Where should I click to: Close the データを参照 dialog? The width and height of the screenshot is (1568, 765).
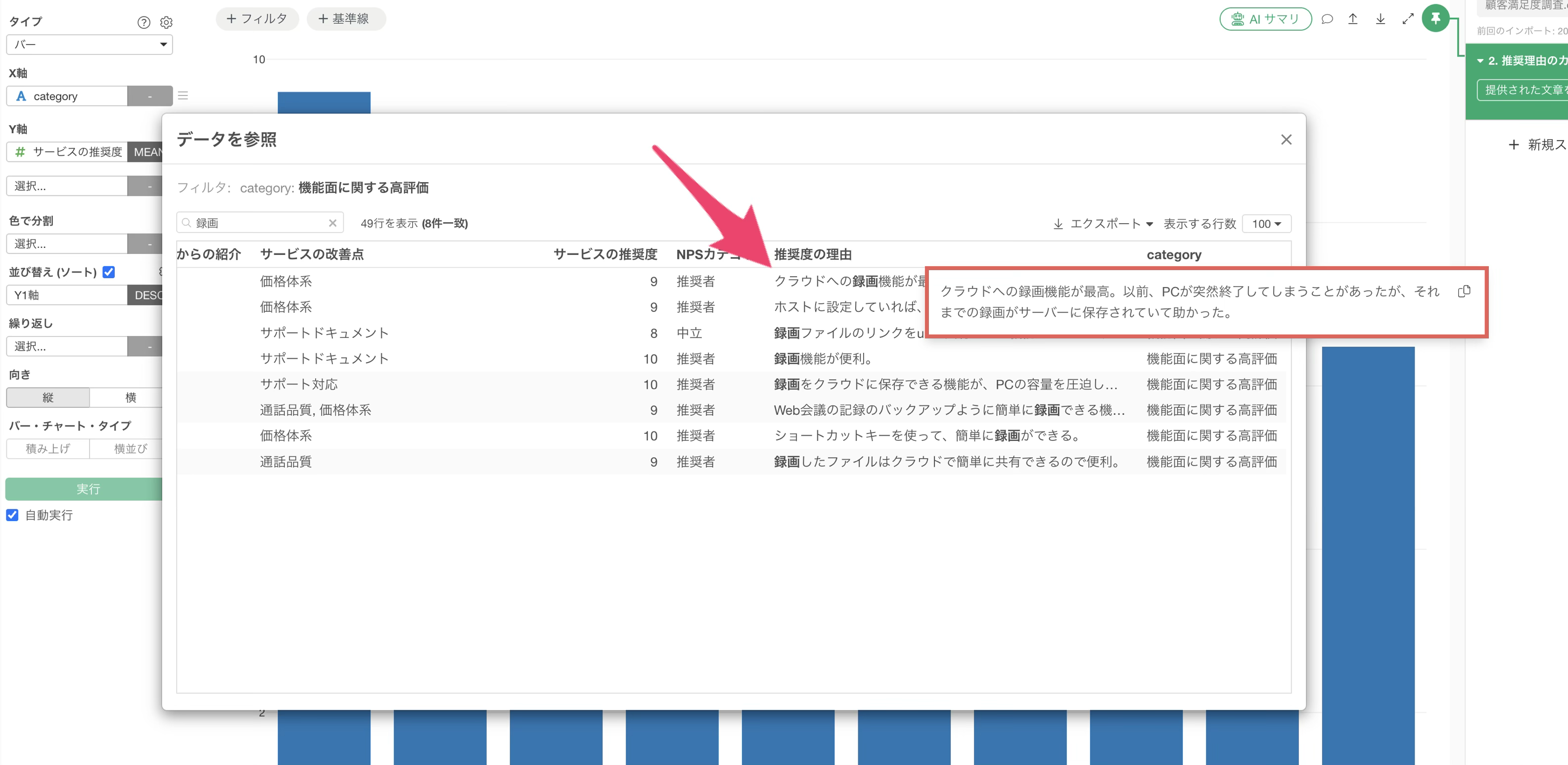coord(1286,140)
